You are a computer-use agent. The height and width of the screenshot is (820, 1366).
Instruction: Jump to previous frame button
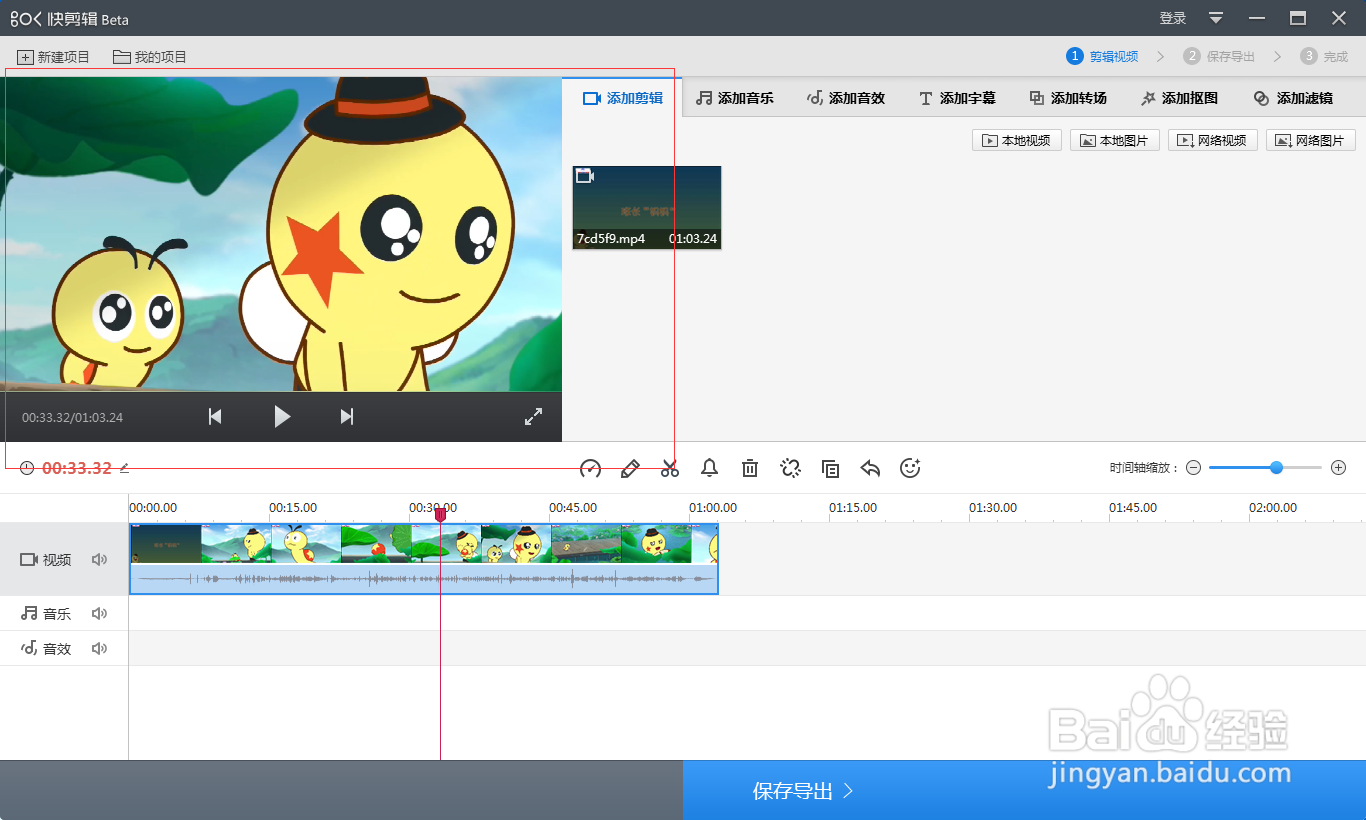point(215,417)
